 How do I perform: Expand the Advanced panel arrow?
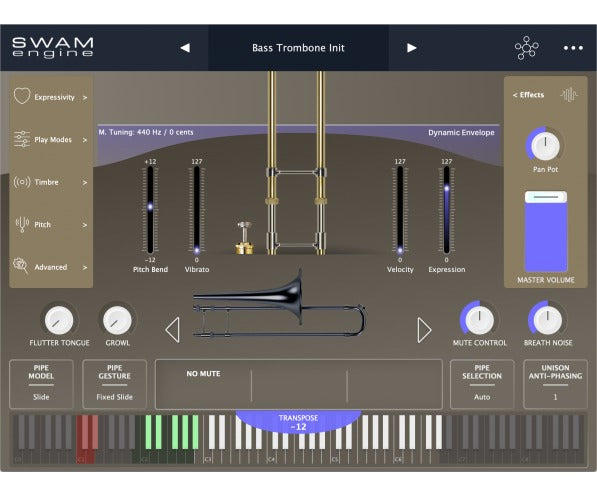tap(85, 268)
